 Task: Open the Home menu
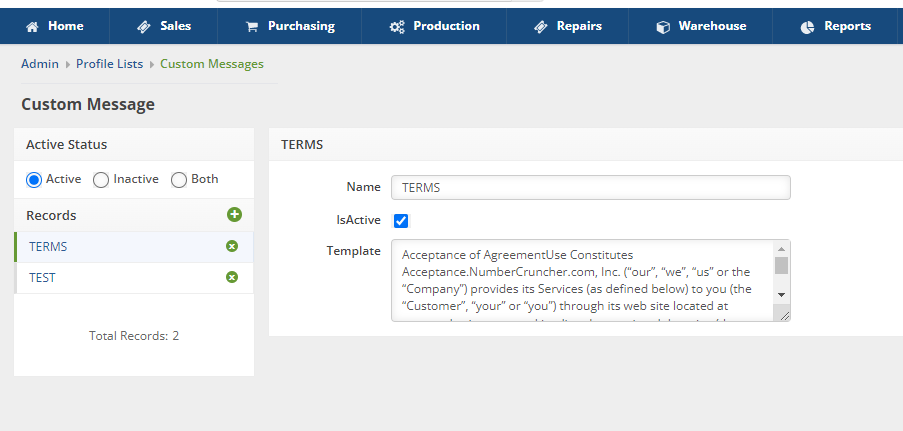(55, 26)
